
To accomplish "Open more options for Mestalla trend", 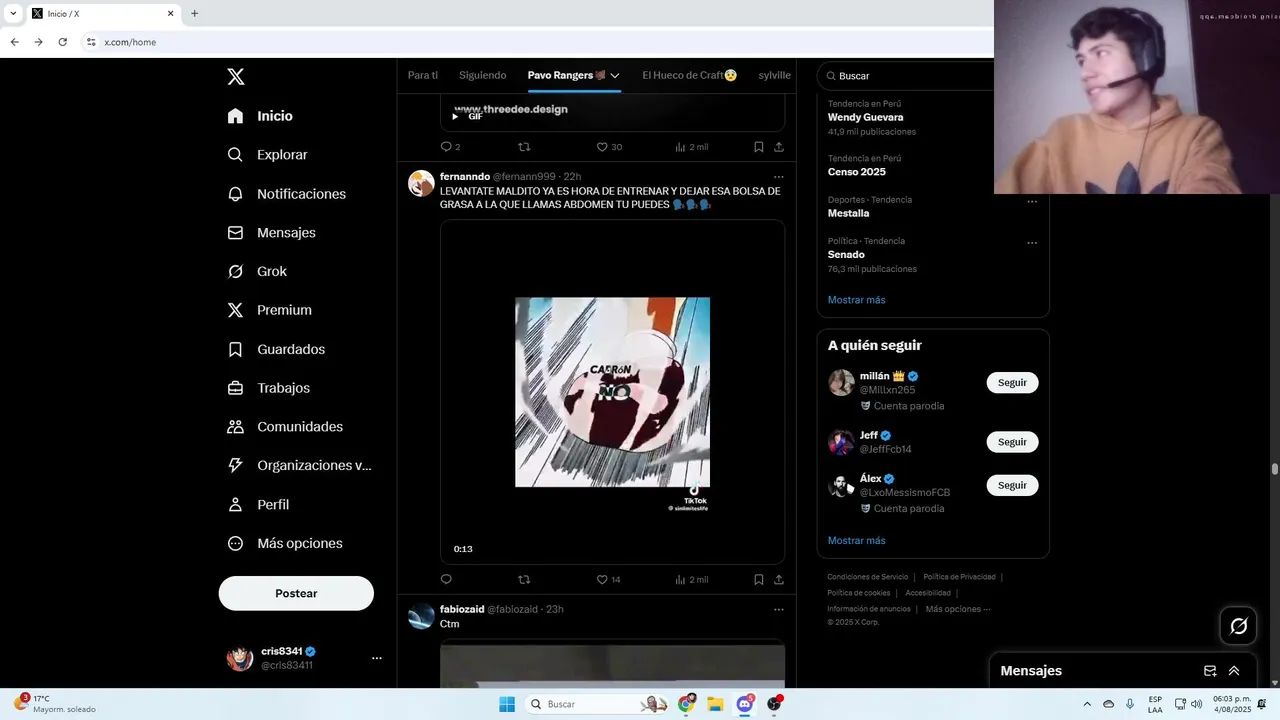I will coord(1032,201).
